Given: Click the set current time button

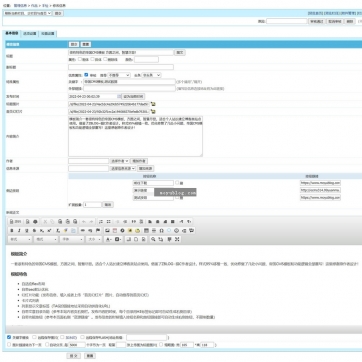Looking at the screenshot, I should (133, 96).
